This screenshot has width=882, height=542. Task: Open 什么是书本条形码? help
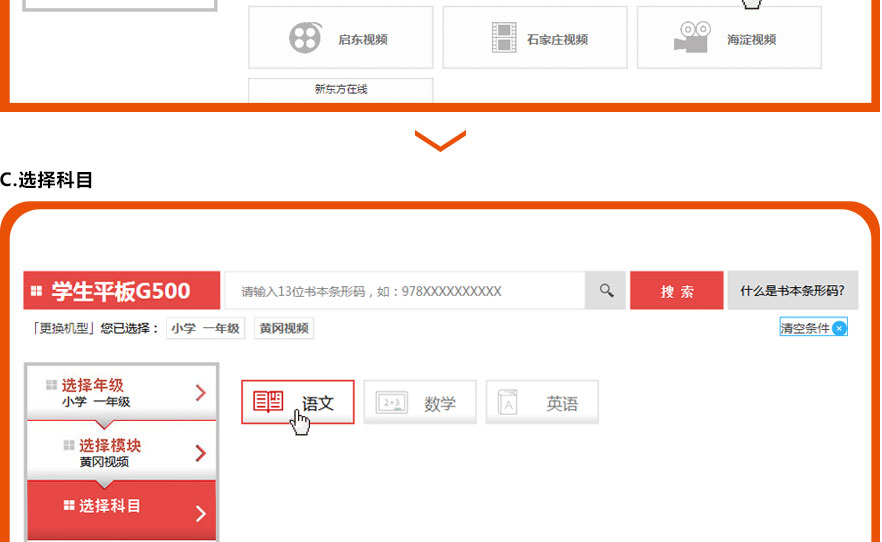[793, 291]
